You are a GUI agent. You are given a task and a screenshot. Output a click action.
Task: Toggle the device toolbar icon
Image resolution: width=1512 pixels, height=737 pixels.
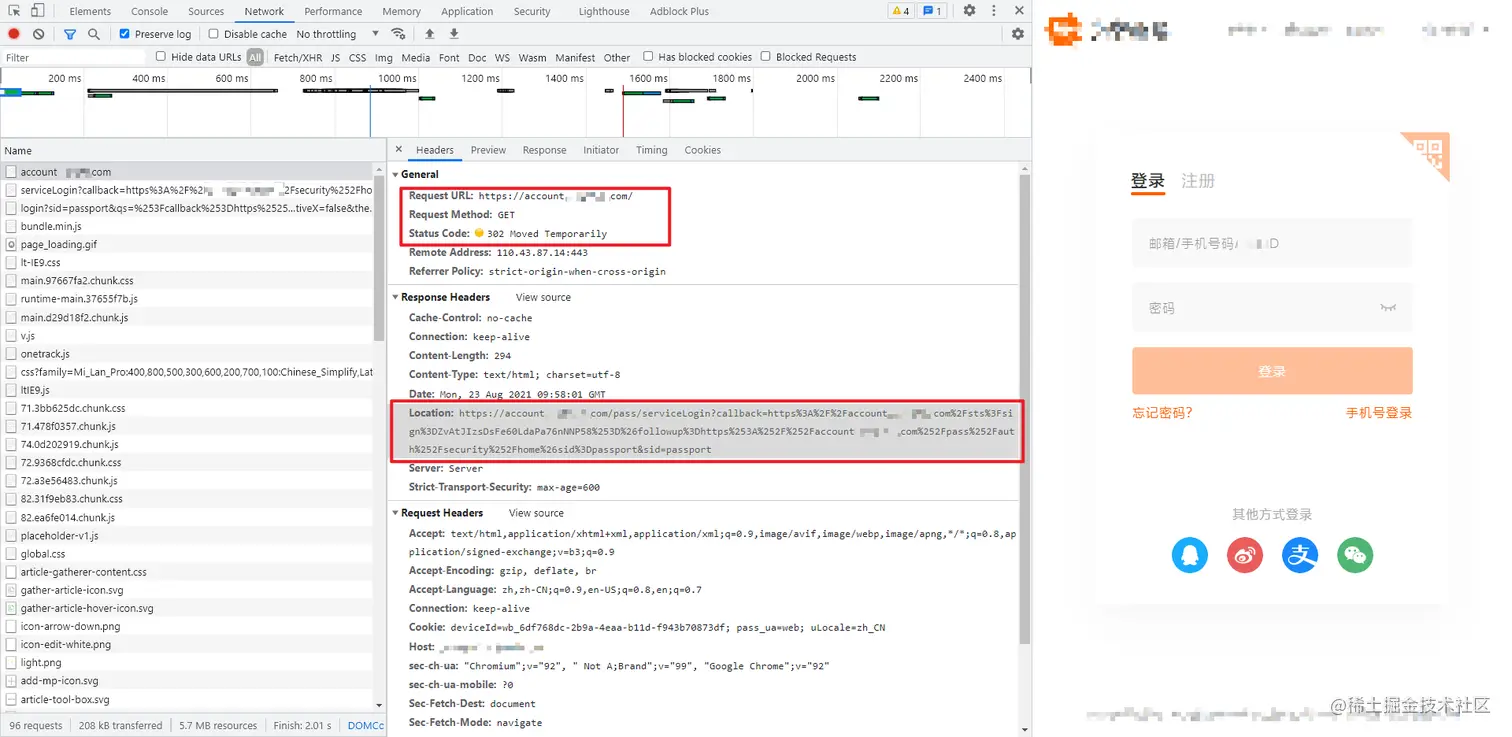(x=38, y=11)
